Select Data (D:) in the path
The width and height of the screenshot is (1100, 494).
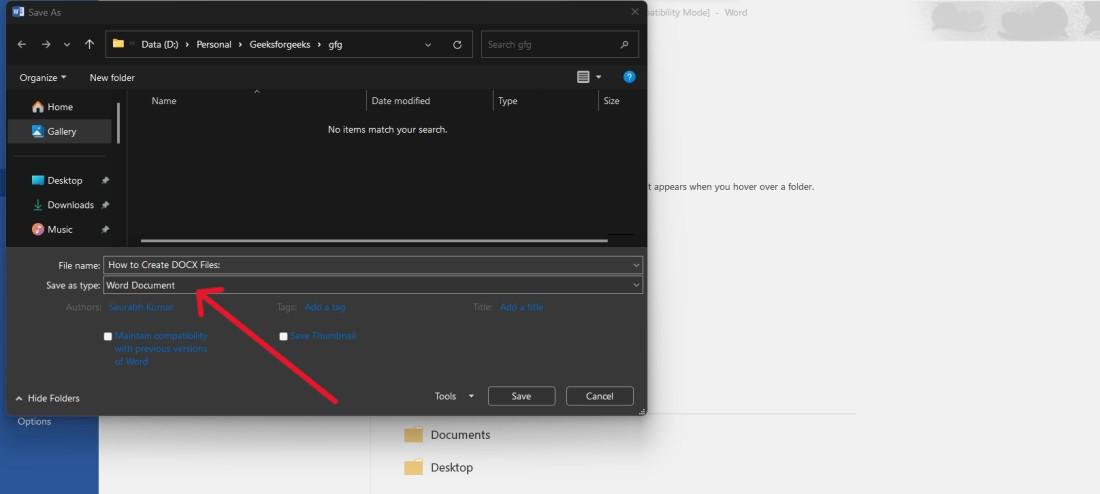pos(160,44)
